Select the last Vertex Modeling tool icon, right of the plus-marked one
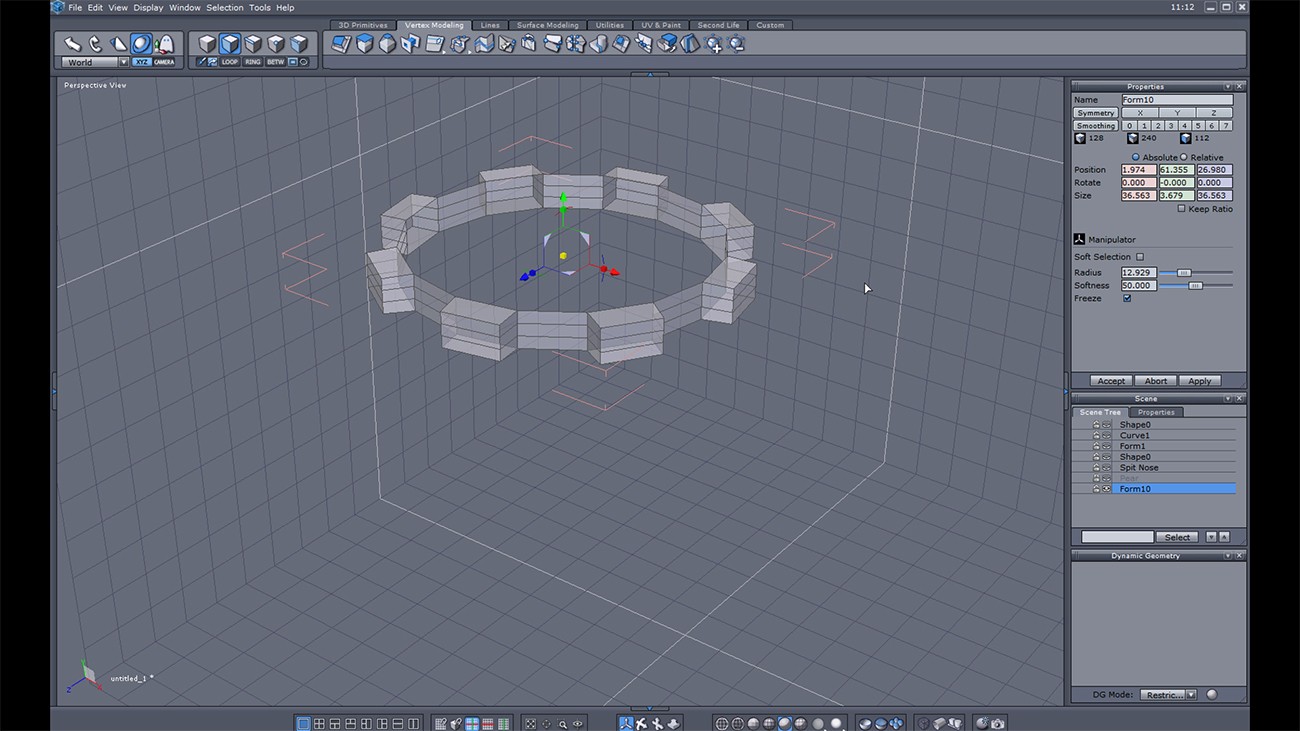Image resolution: width=1300 pixels, height=731 pixels. tap(737, 44)
